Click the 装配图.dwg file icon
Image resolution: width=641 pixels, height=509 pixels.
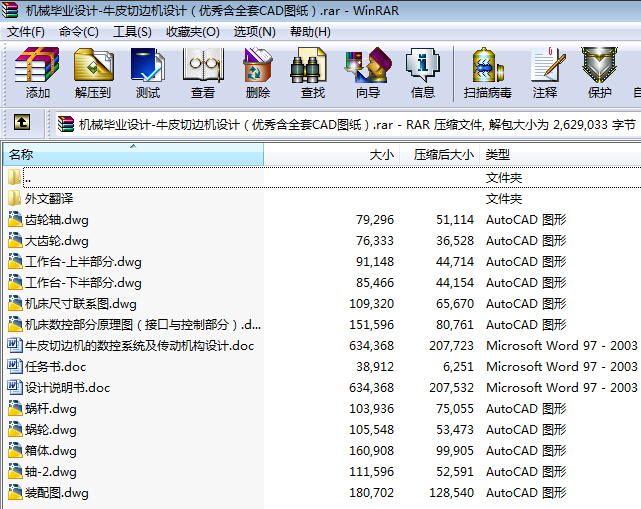[15, 492]
